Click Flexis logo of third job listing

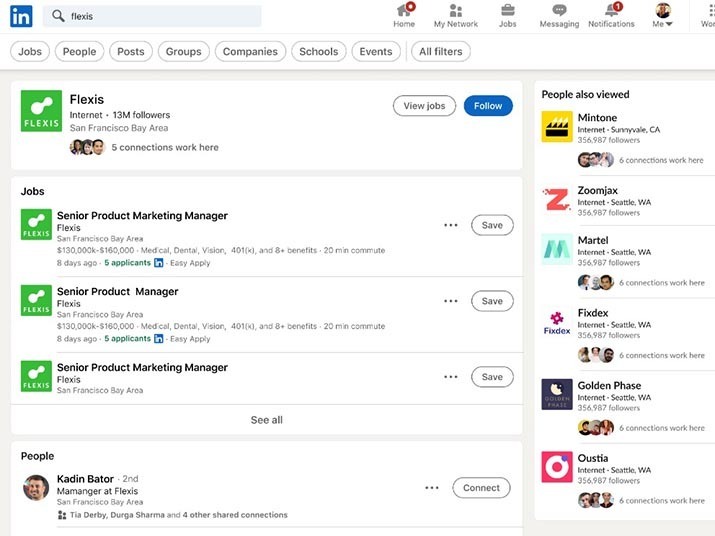tap(36, 376)
